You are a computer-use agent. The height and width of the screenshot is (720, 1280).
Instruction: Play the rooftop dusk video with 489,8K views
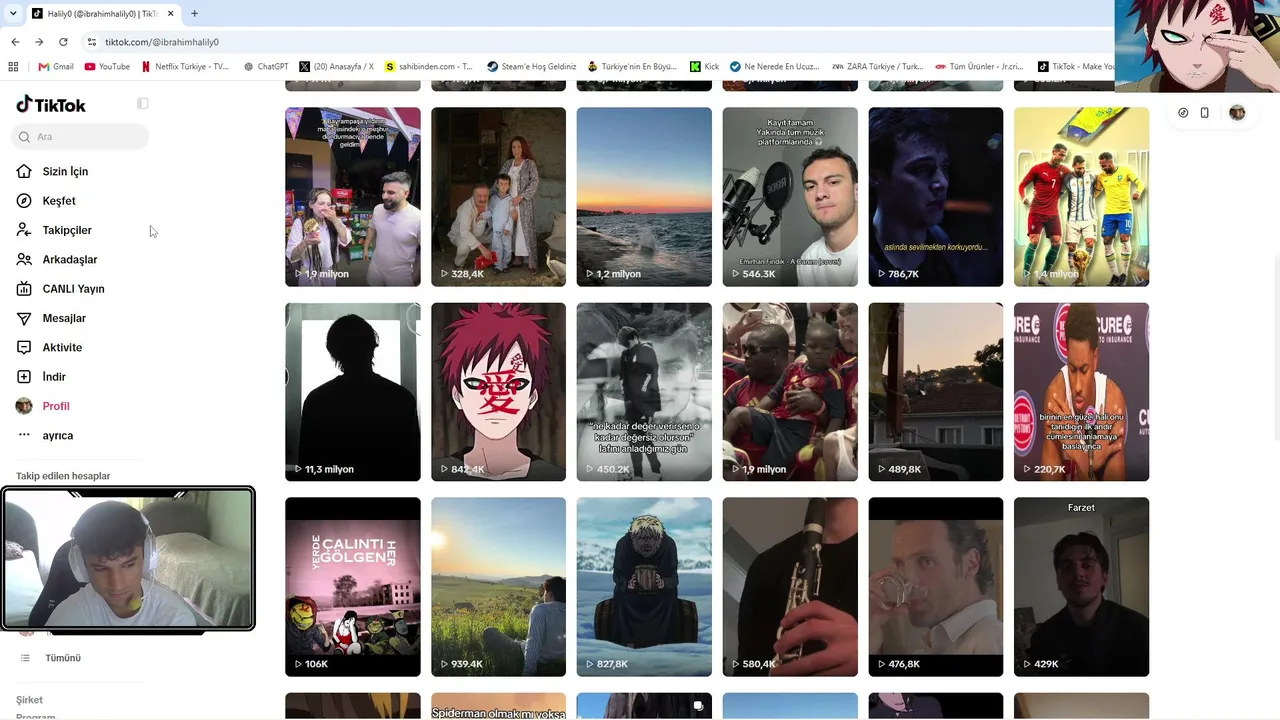(x=936, y=392)
